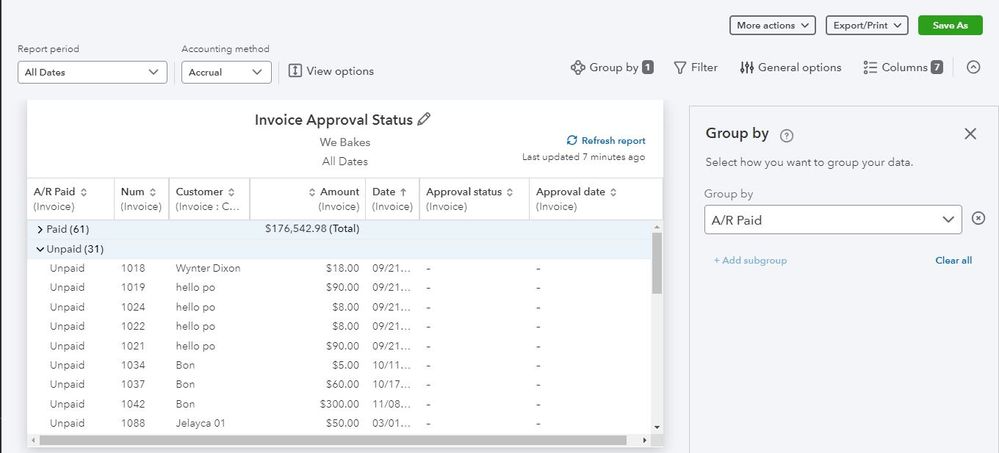Open the Group by options
This screenshot has width=999, height=453.
point(611,68)
